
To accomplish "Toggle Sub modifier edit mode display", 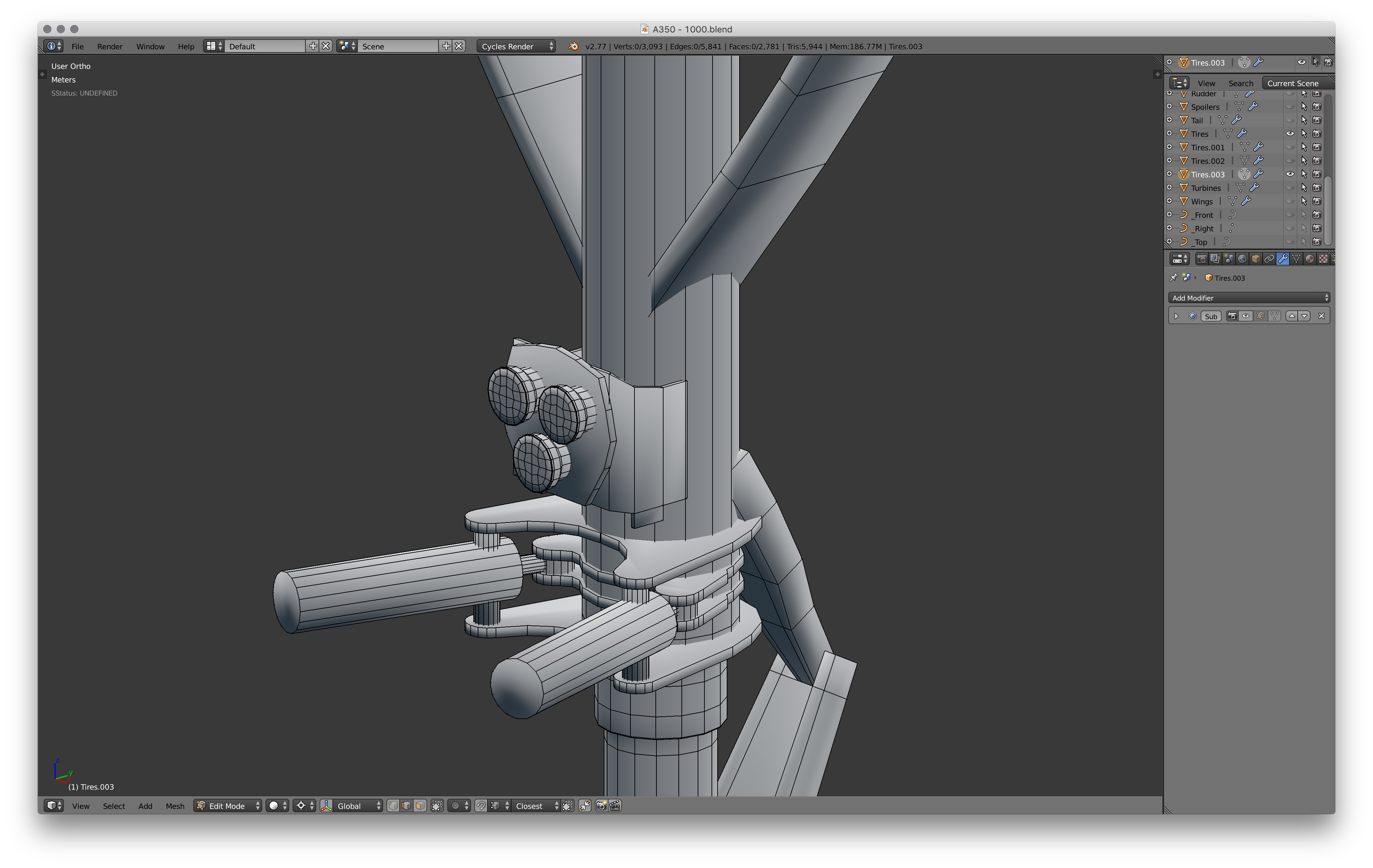I will (1260, 316).
